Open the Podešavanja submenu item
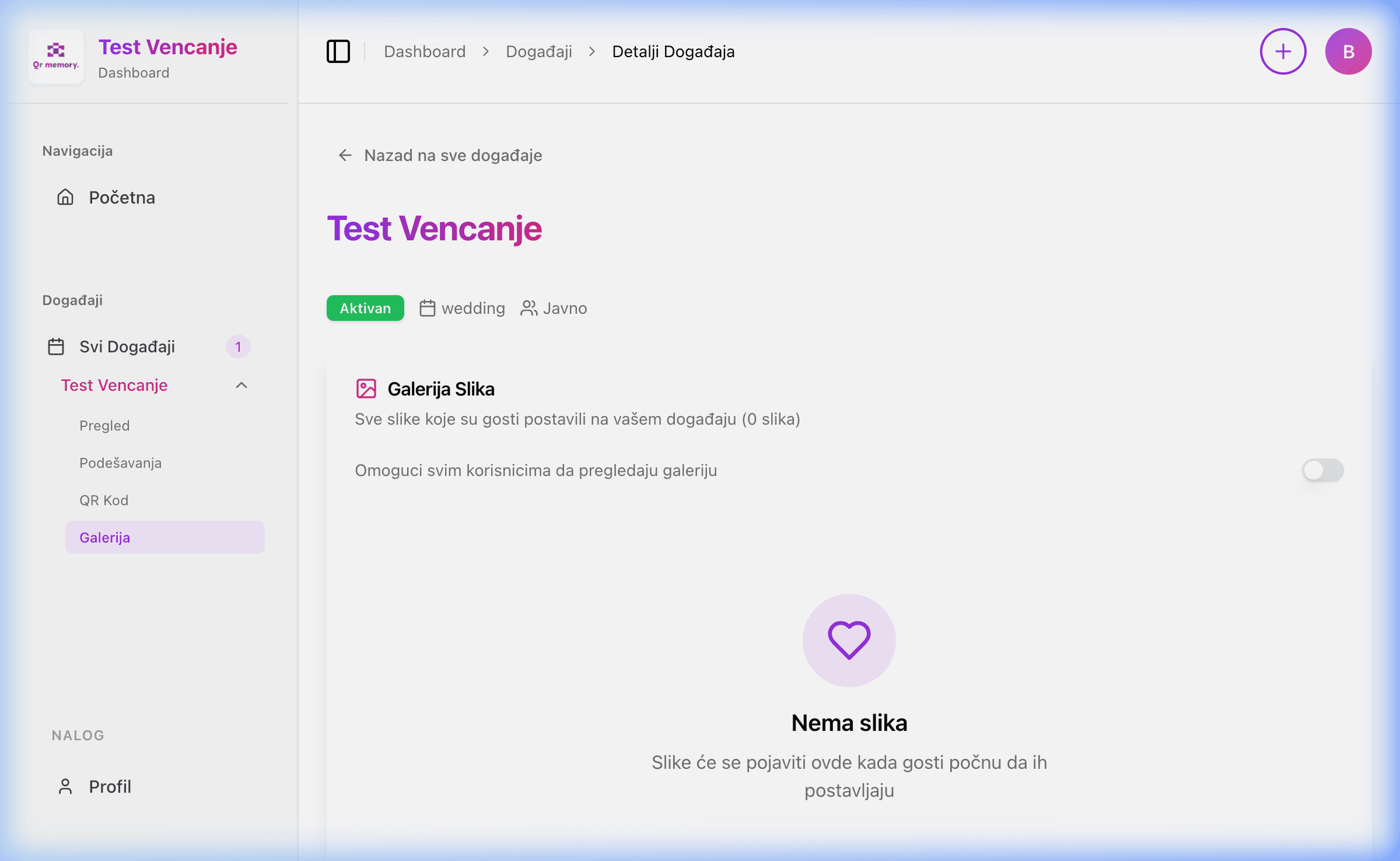 point(121,463)
